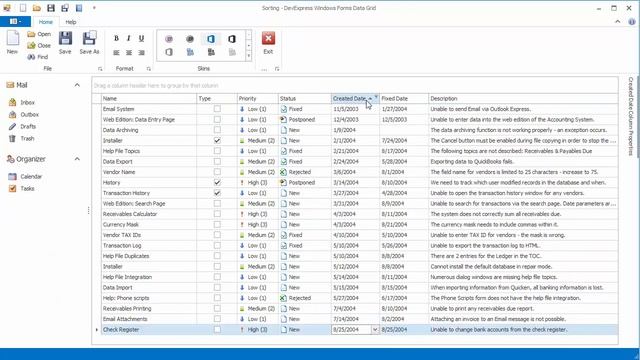
Task: Check Type checkbox for Data Archiving row
Action: point(217,130)
